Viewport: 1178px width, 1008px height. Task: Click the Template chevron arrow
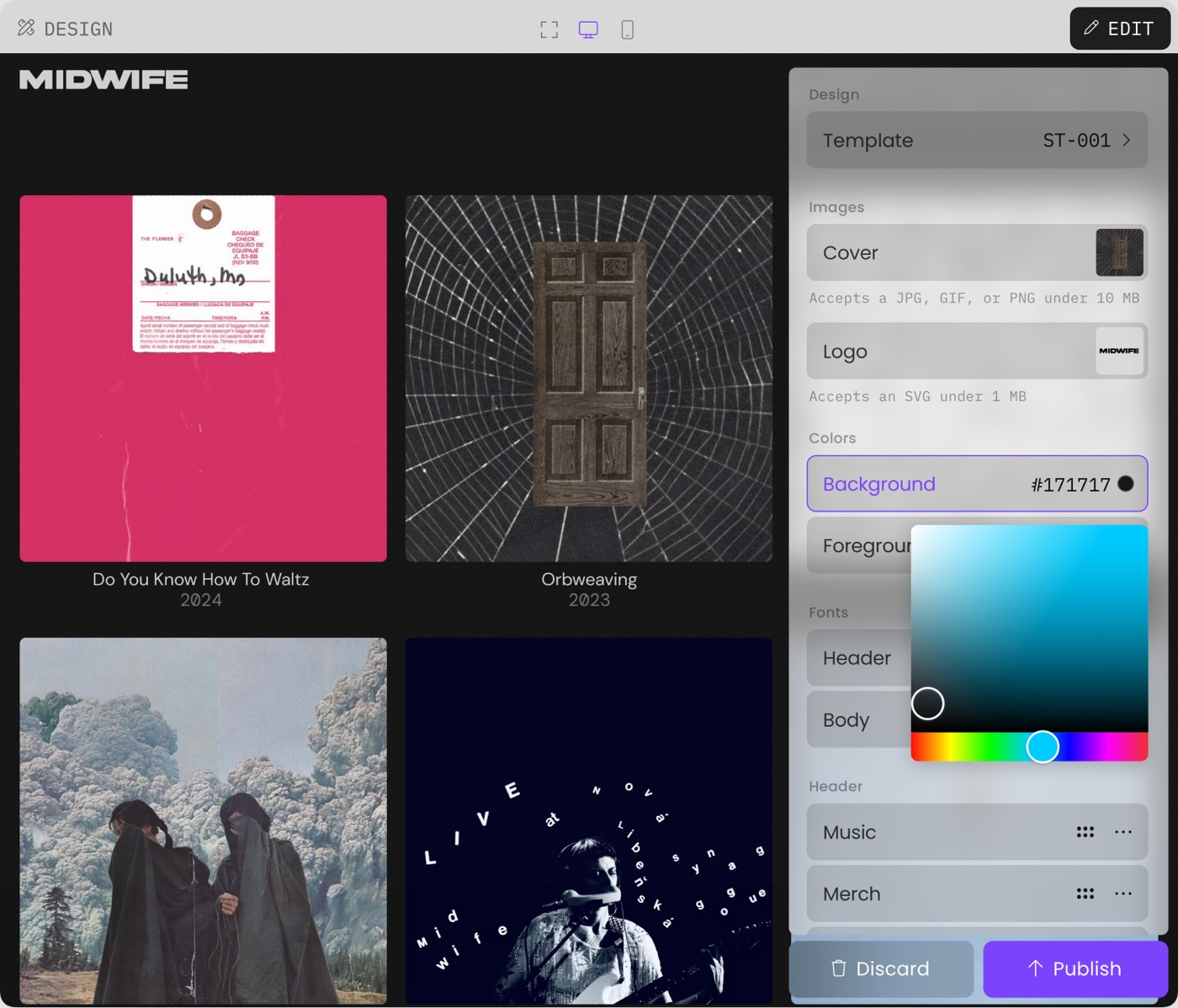coord(1126,140)
